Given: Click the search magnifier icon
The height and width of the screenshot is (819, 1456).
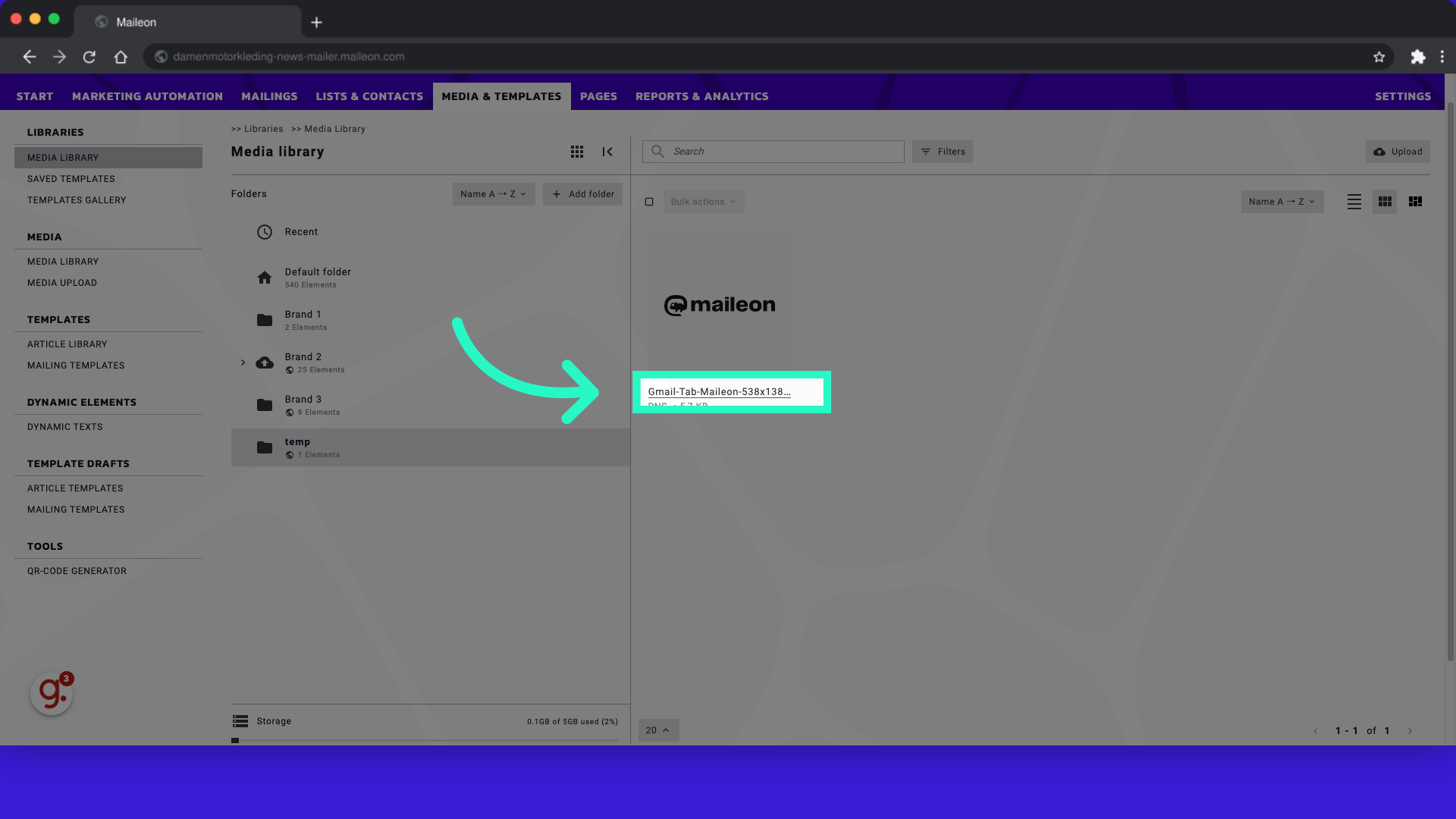Looking at the screenshot, I should coord(657,151).
